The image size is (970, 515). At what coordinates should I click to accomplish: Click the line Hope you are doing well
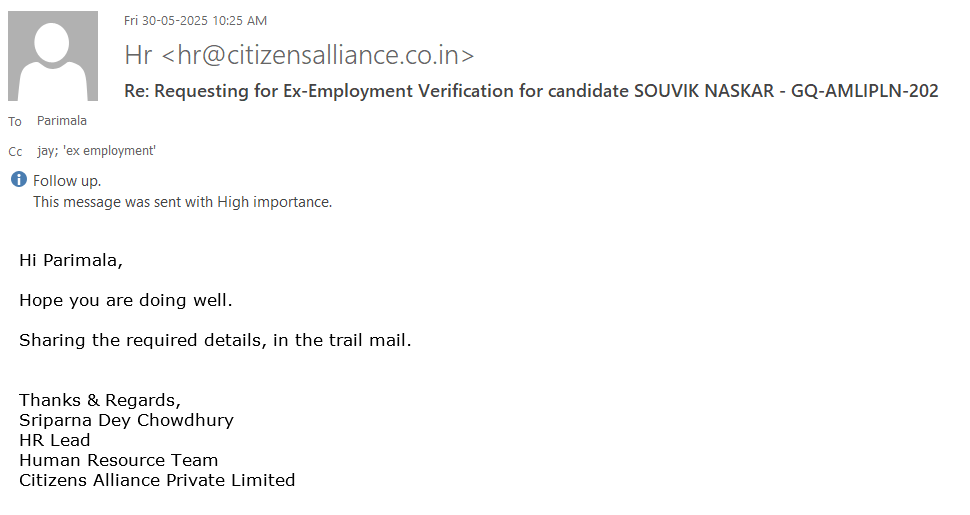[x=125, y=300]
